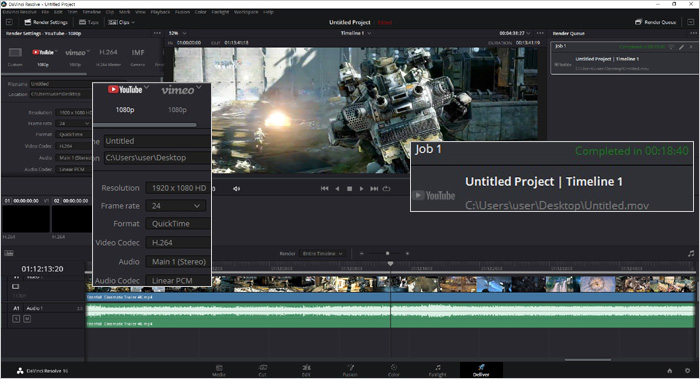Open Project Settings gear icon
700x379 pixels.
688,371
